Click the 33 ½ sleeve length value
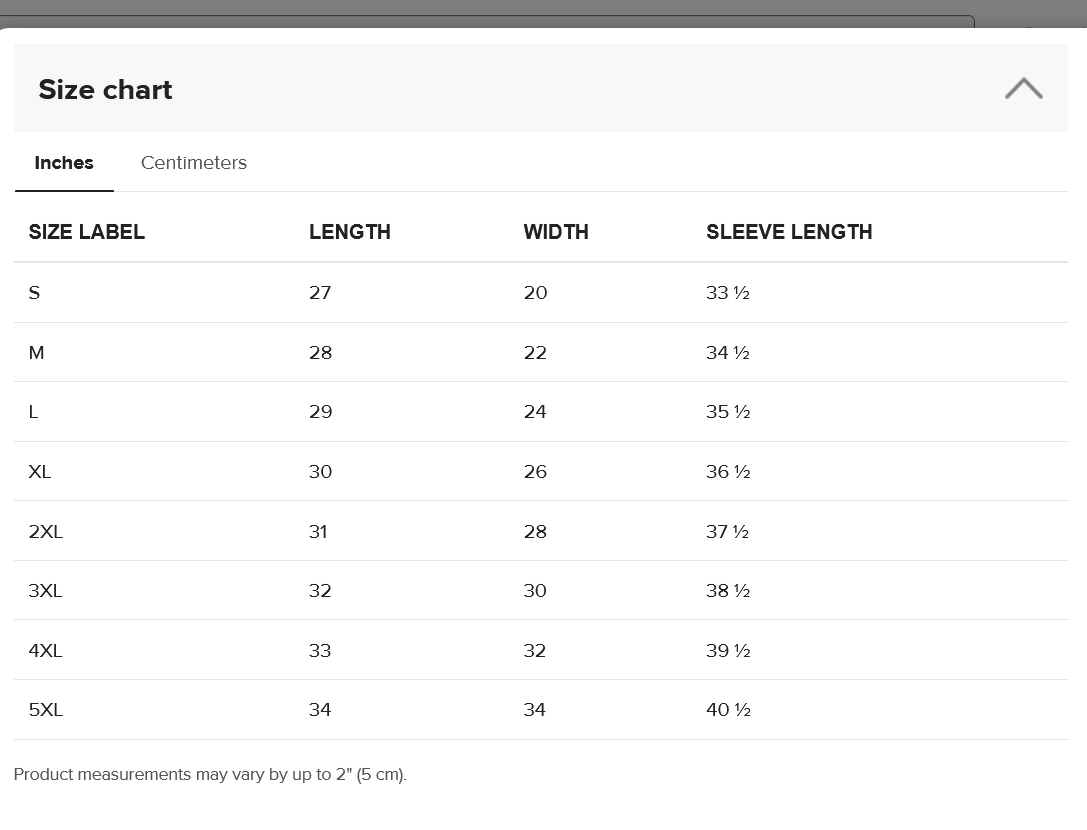 click(728, 293)
